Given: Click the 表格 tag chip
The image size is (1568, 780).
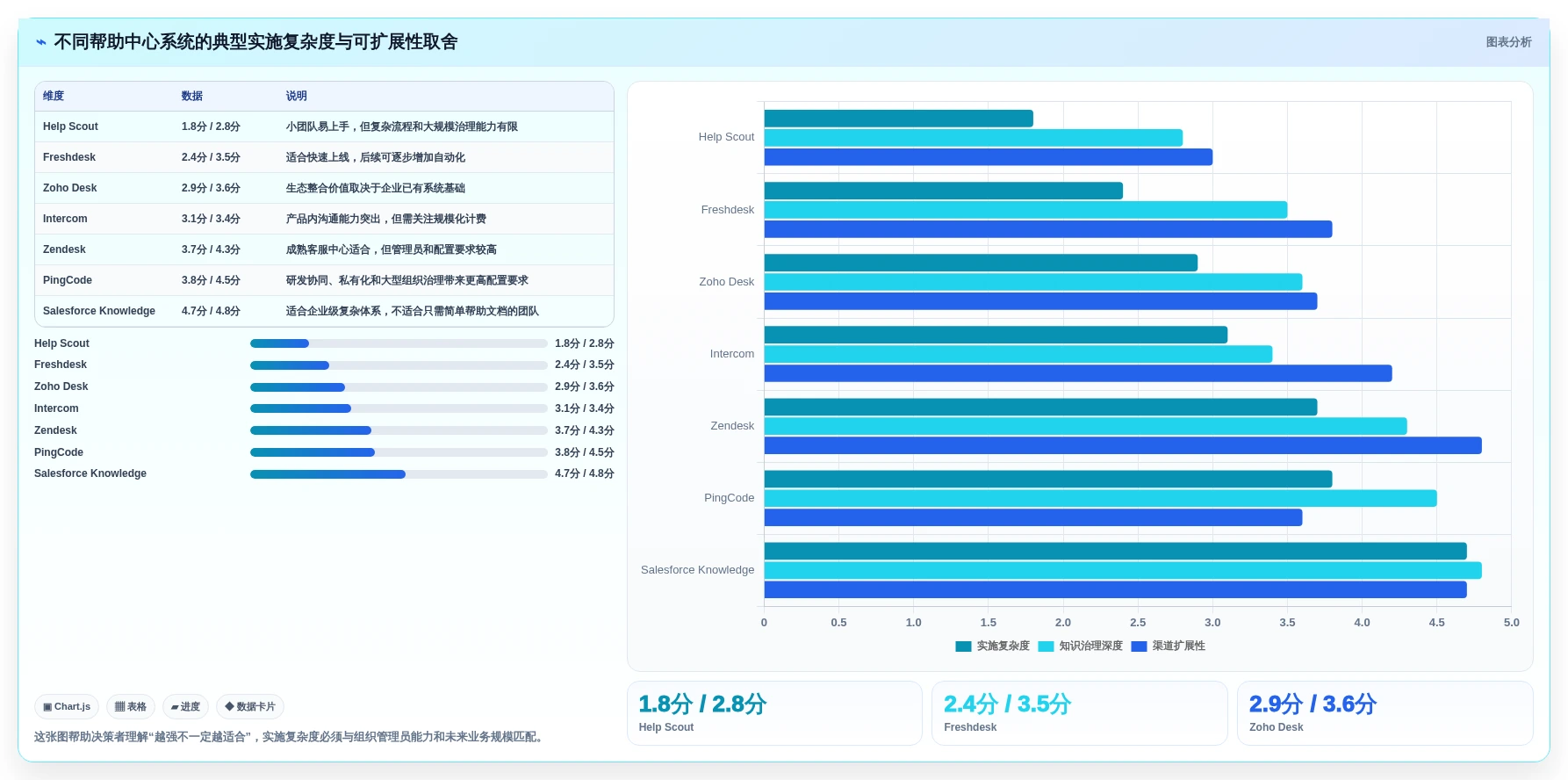Looking at the screenshot, I should pyautogui.click(x=131, y=706).
